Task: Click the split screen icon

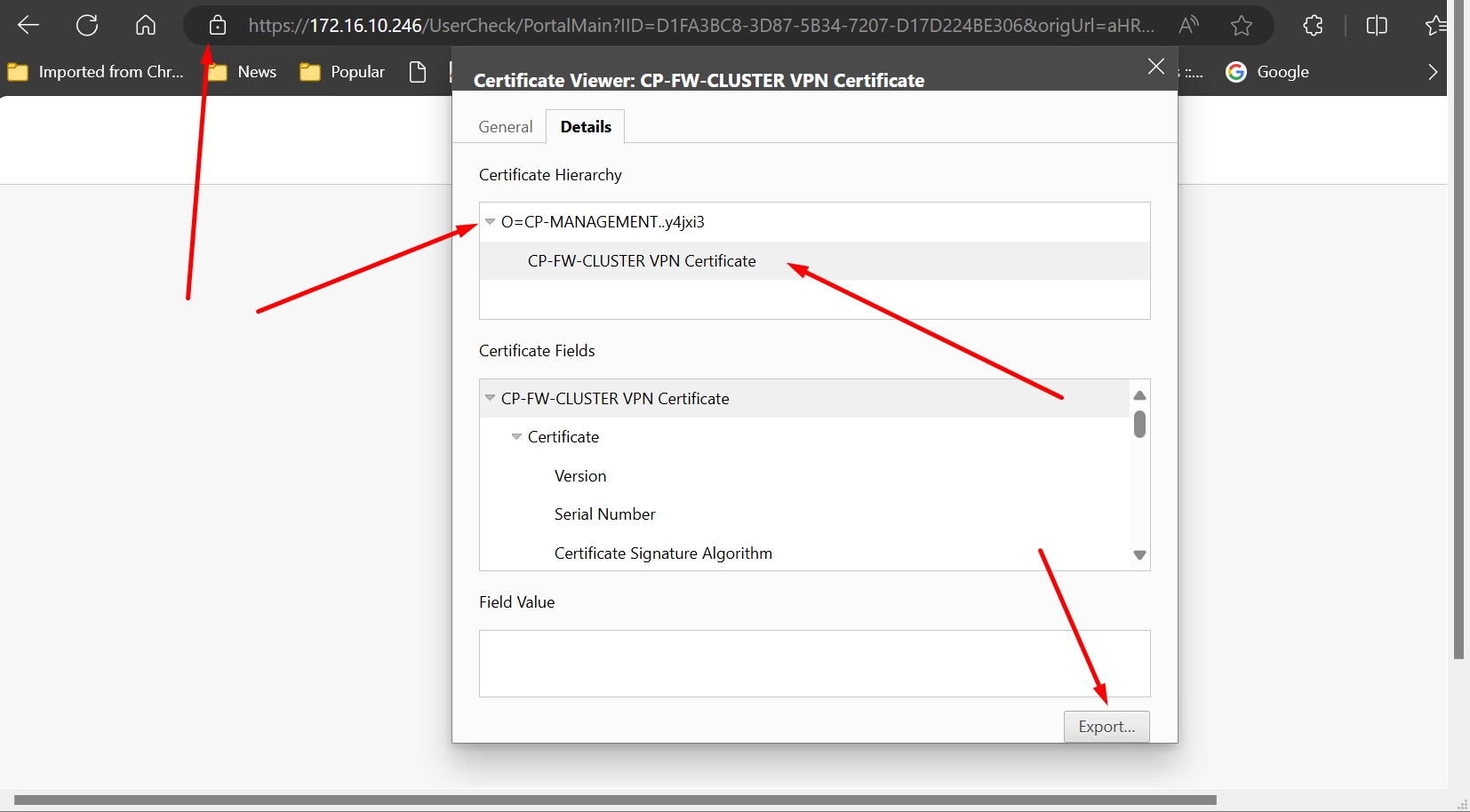Action: click(x=1376, y=25)
